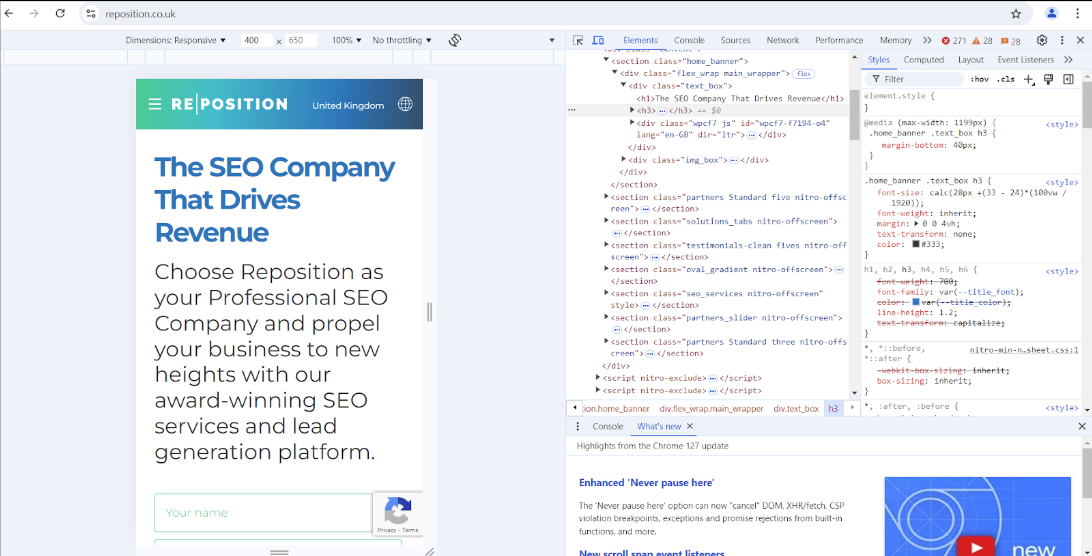Image resolution: width=1092 pixels, height=556 pixels.
Task: Open the Layout tab
Action: pyautogui.click(x=971, y=60)
